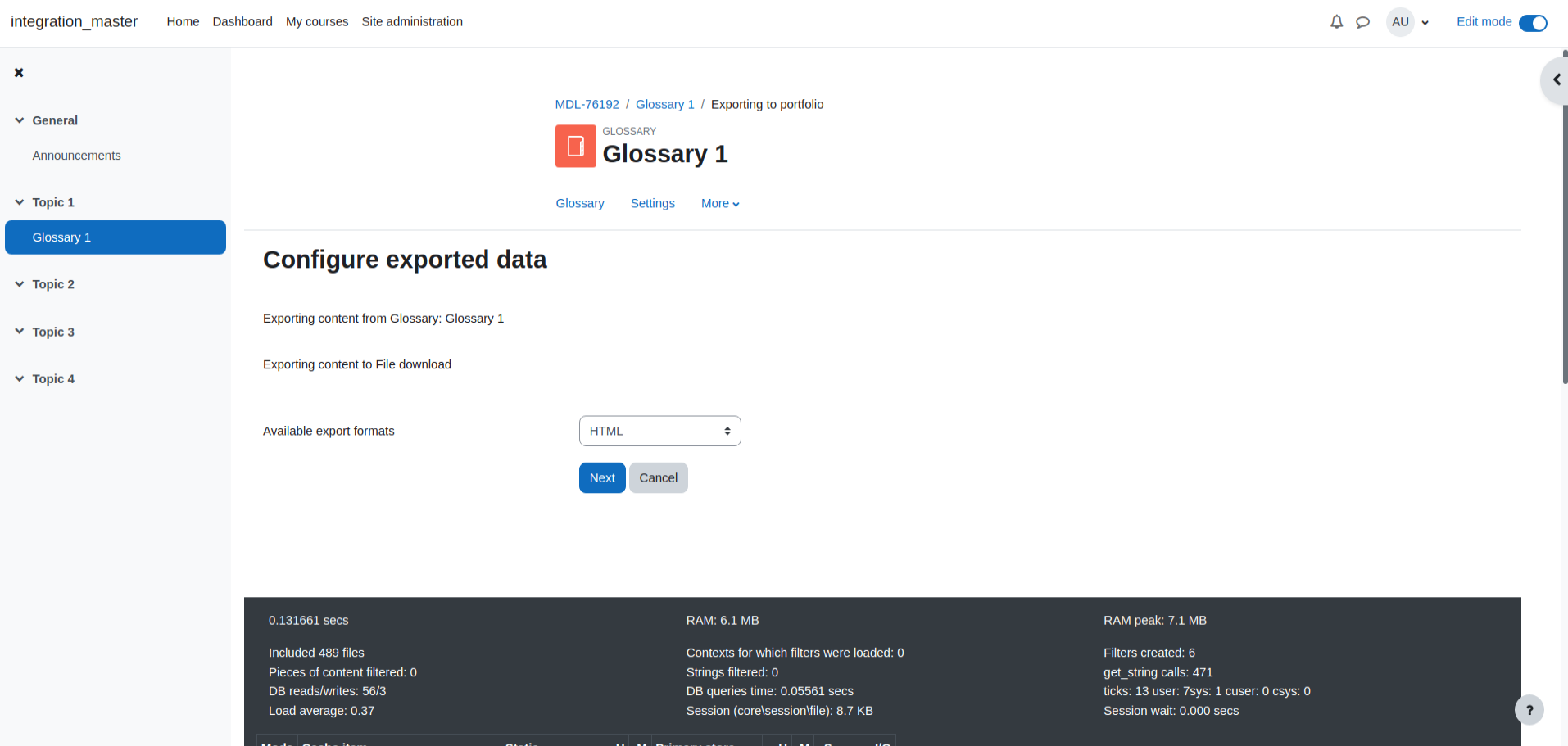The image size is (1568, 746).
Task: Click 'RAM peak: 7.1 MB' footer text
Action: [x=1155, y=621]
